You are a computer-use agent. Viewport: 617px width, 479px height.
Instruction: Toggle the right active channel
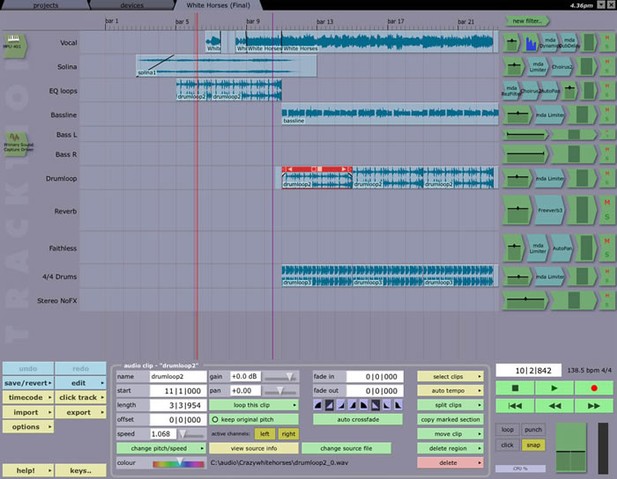288,434
